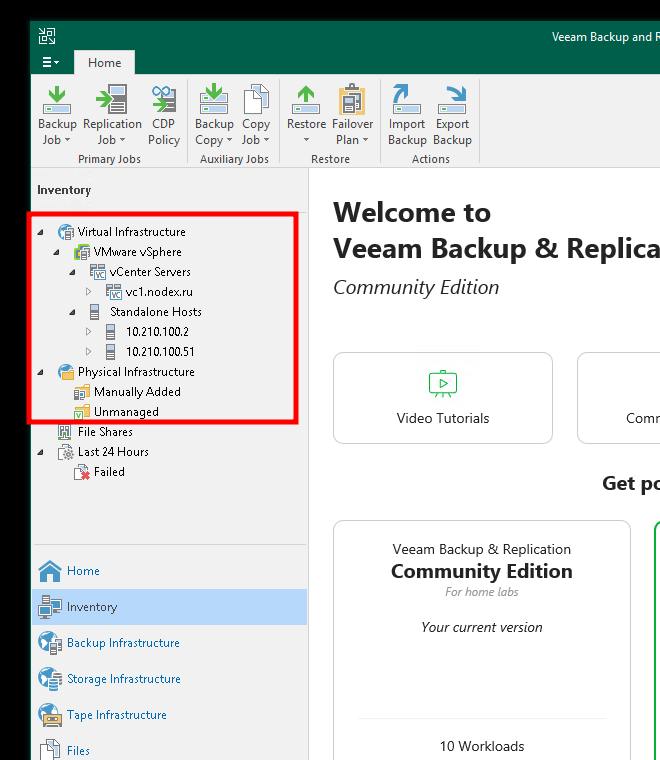This screenshot has height=760, width=660.
Task: Click the Last 24 Hours icon
Action: (66, 452)
